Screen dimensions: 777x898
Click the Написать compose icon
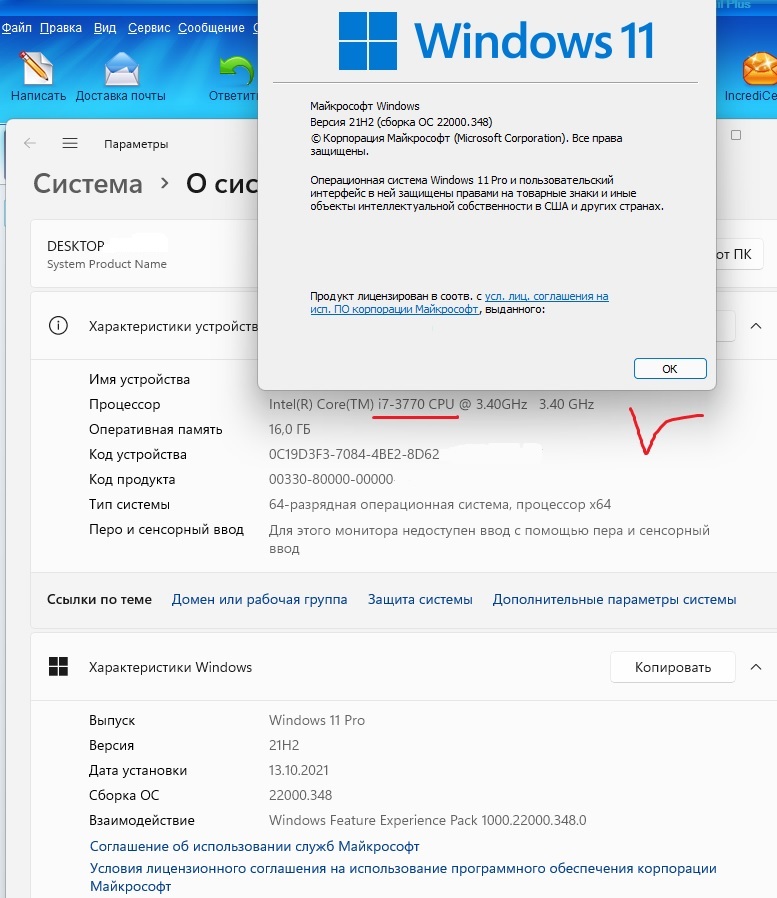click(x=37, y=68)
